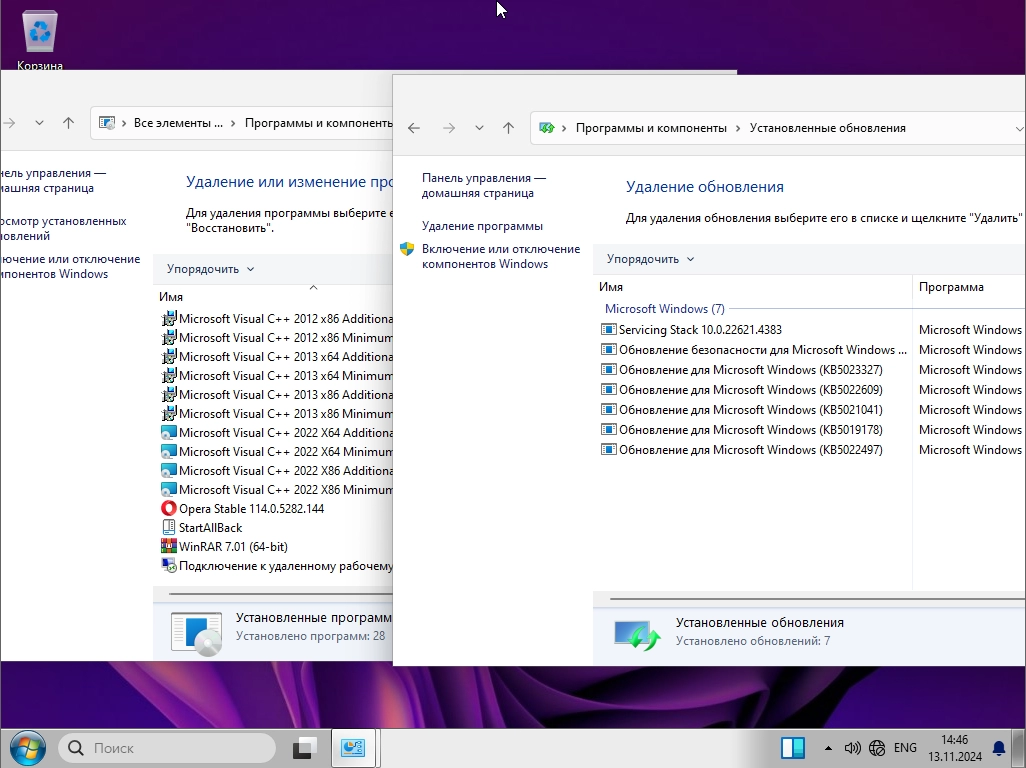Select Microsoft Visual C++ 2013 x64 Minimum
Screen dimensions: 1026x768
click(x=277, y=375)
